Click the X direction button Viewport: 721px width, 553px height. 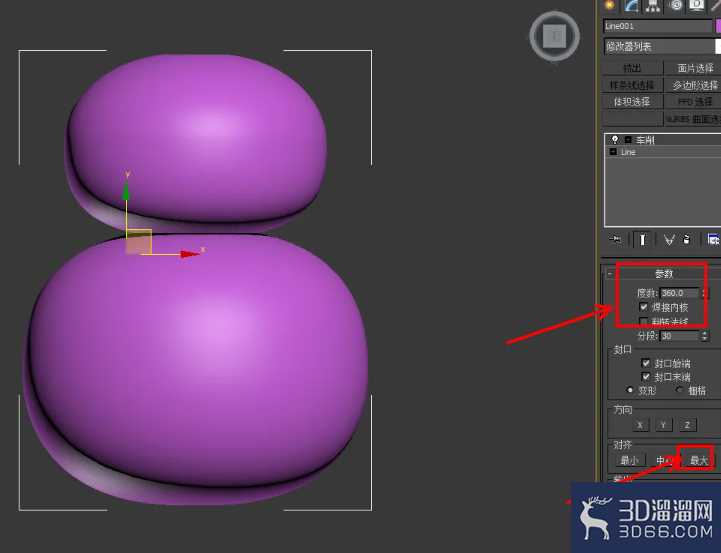(x=640, y=425)
